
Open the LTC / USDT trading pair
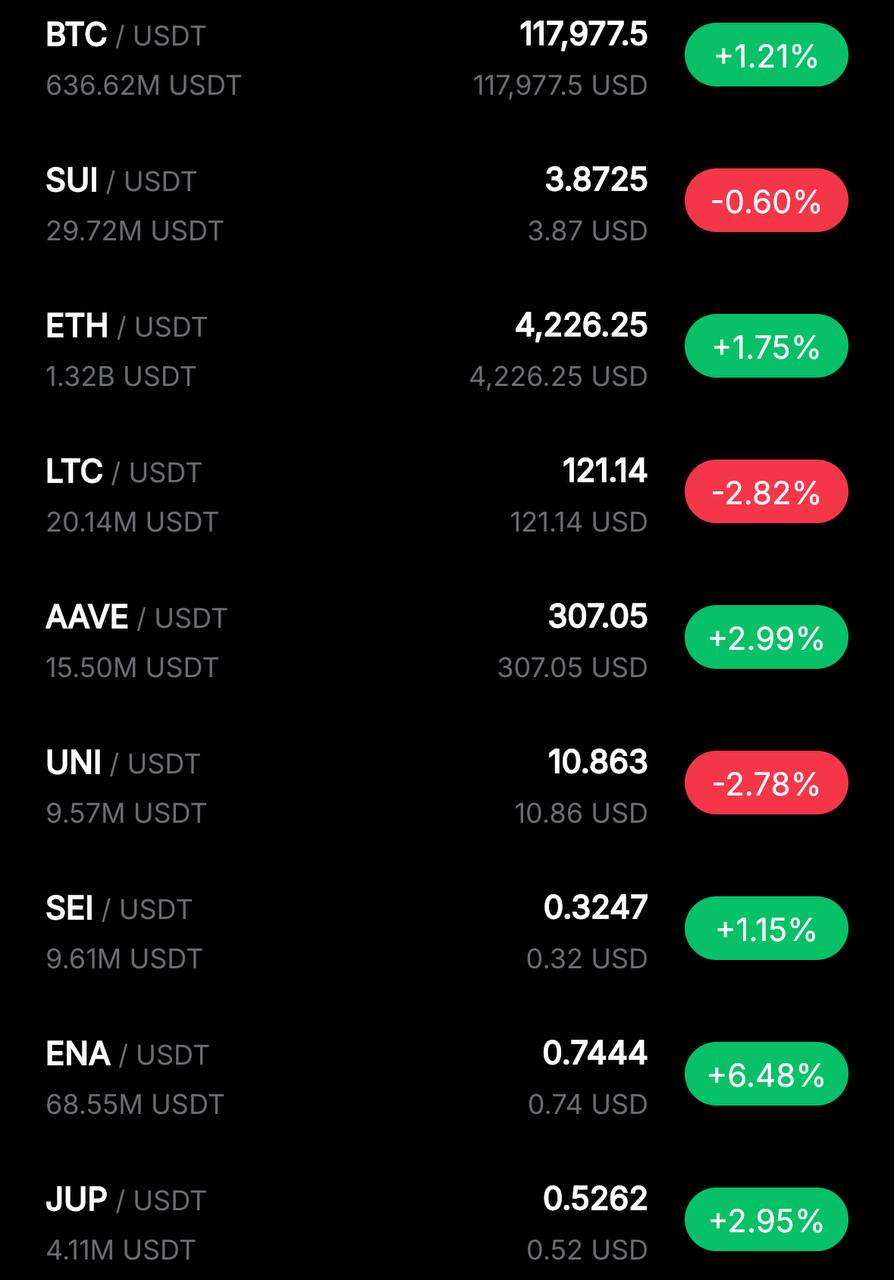(x=447, y=495)
